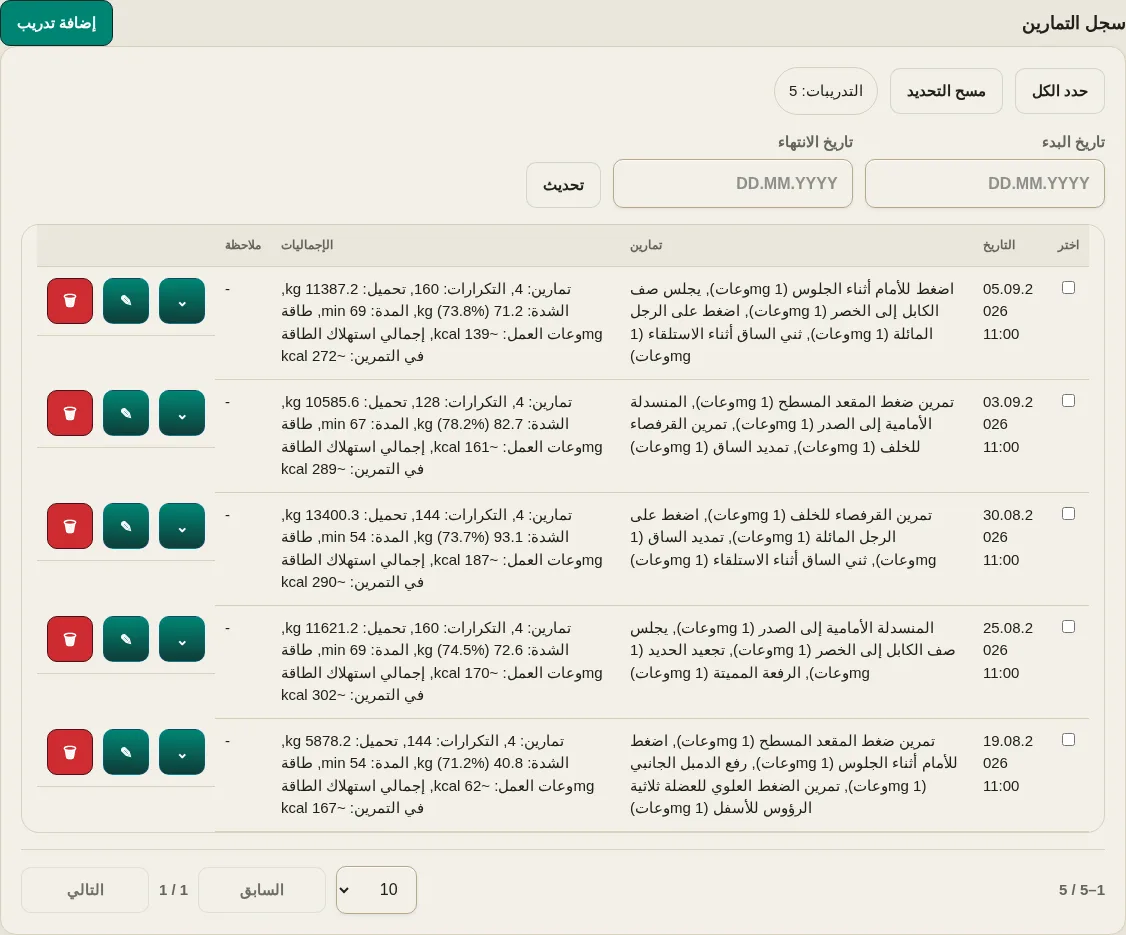The image size is (1126, 935).
Task: Delete the 25.08.2026 workout with trash icon
Action: 70,638
